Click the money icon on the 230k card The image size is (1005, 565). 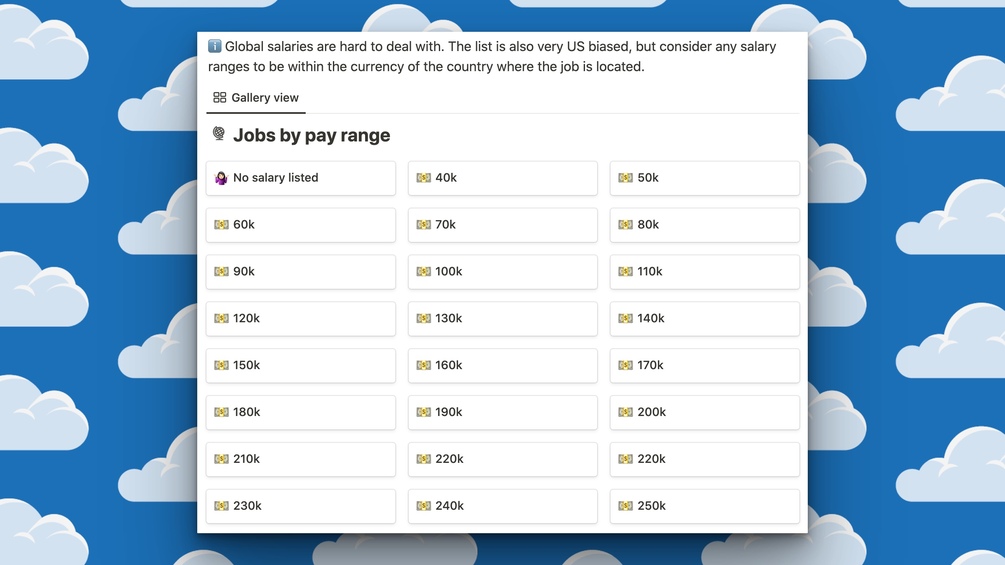[221, 506]
